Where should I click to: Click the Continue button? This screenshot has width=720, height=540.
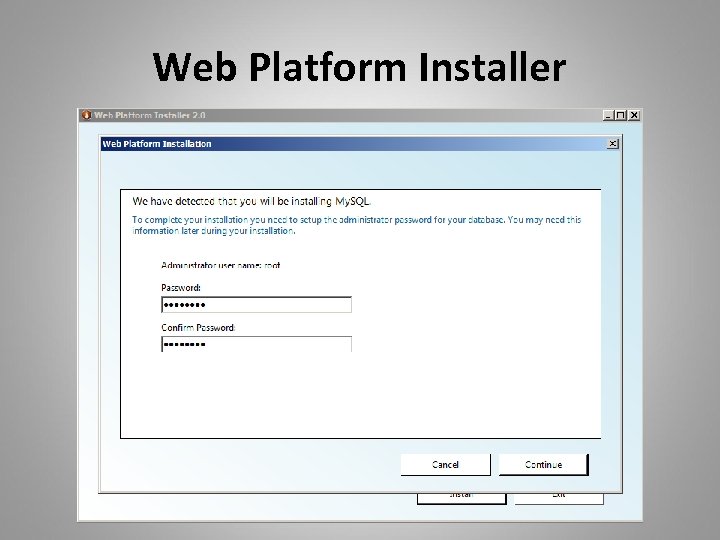pos(543,465)
